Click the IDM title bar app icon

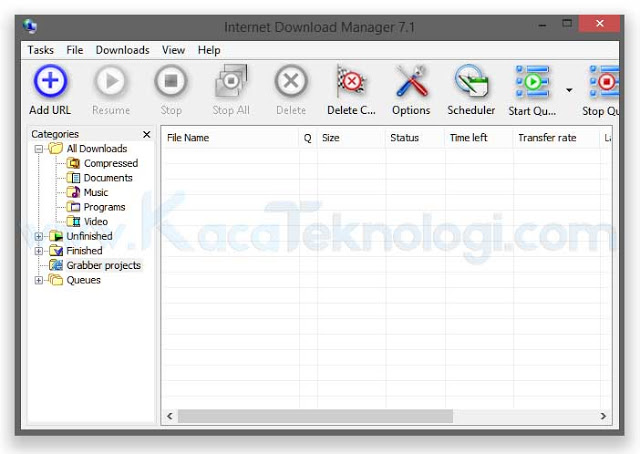(x=30, y=26)
